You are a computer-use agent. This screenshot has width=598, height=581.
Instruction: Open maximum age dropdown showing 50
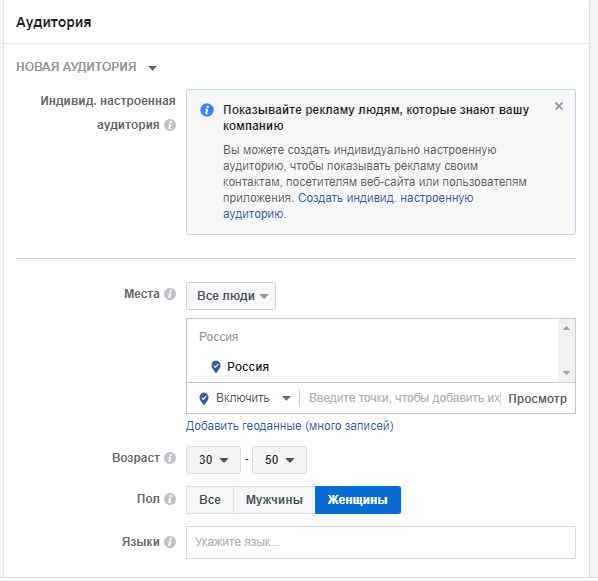279,460
